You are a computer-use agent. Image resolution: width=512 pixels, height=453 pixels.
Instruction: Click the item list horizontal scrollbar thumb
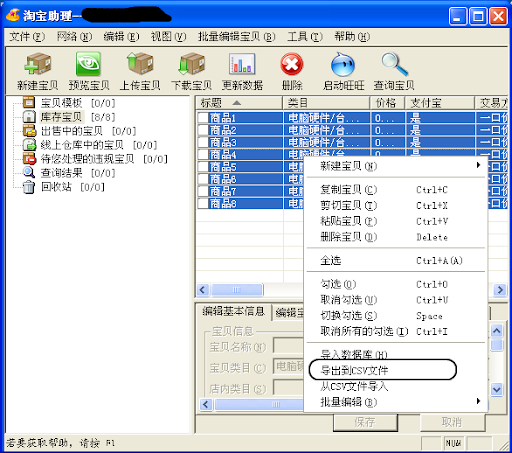237,289
